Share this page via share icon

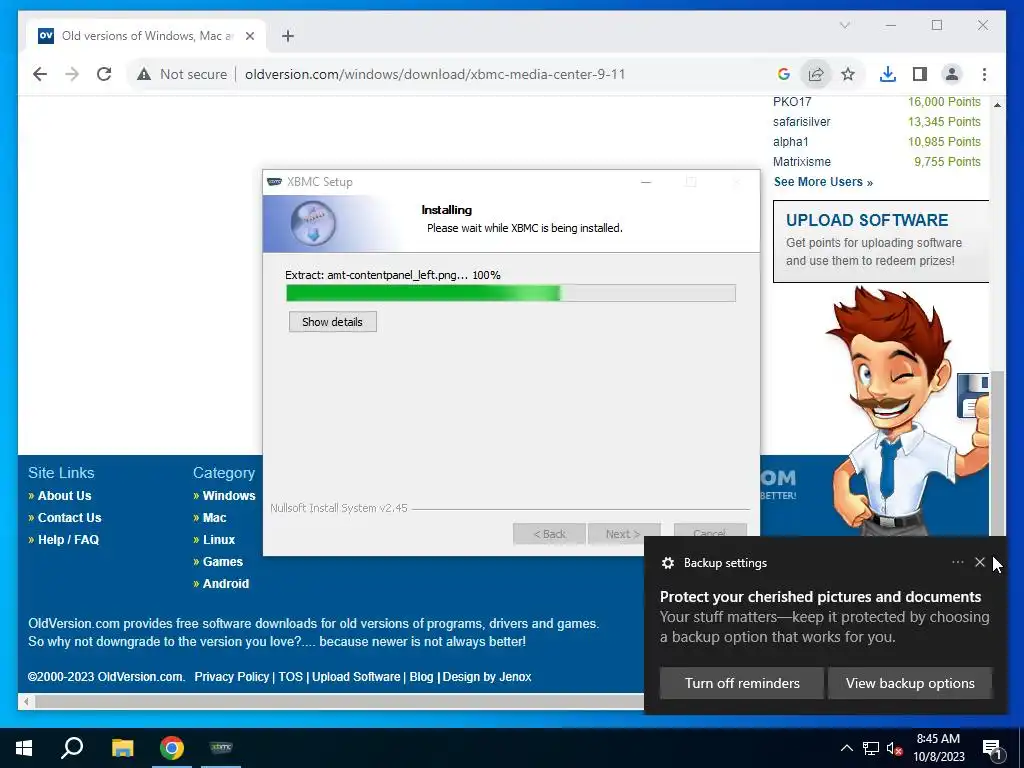pos(816,74)
